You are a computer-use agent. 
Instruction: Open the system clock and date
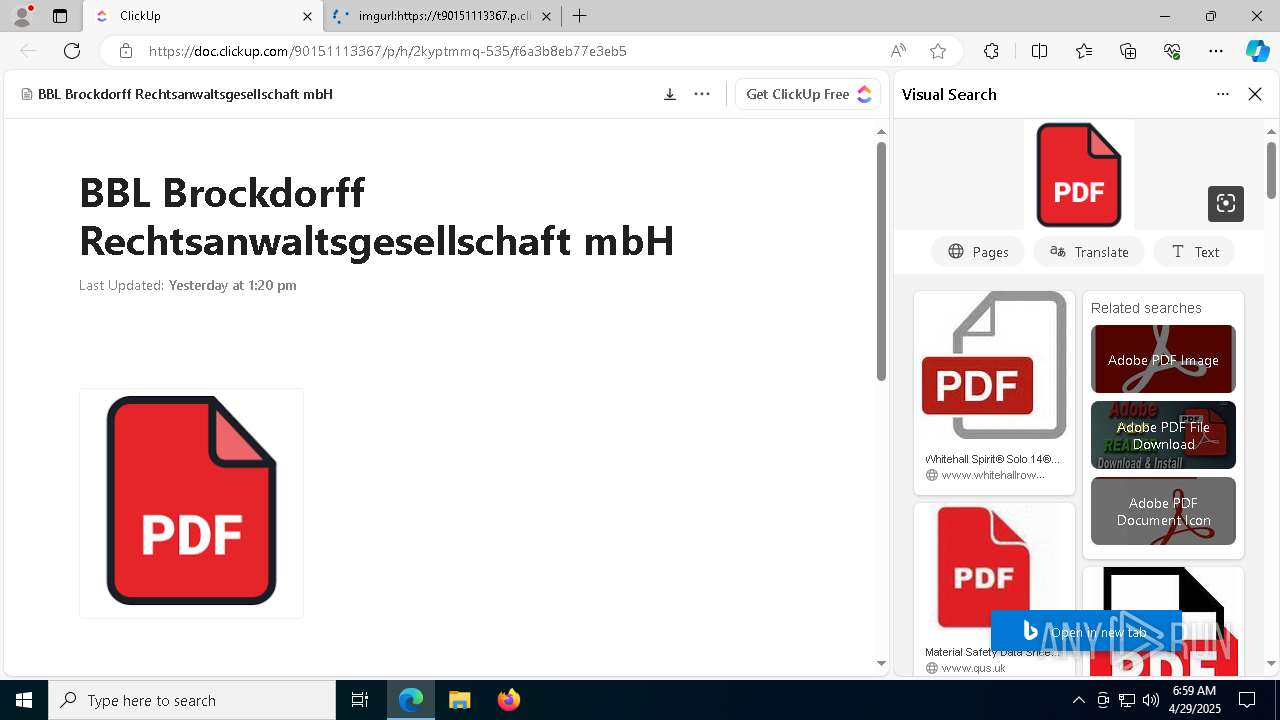1194,700
